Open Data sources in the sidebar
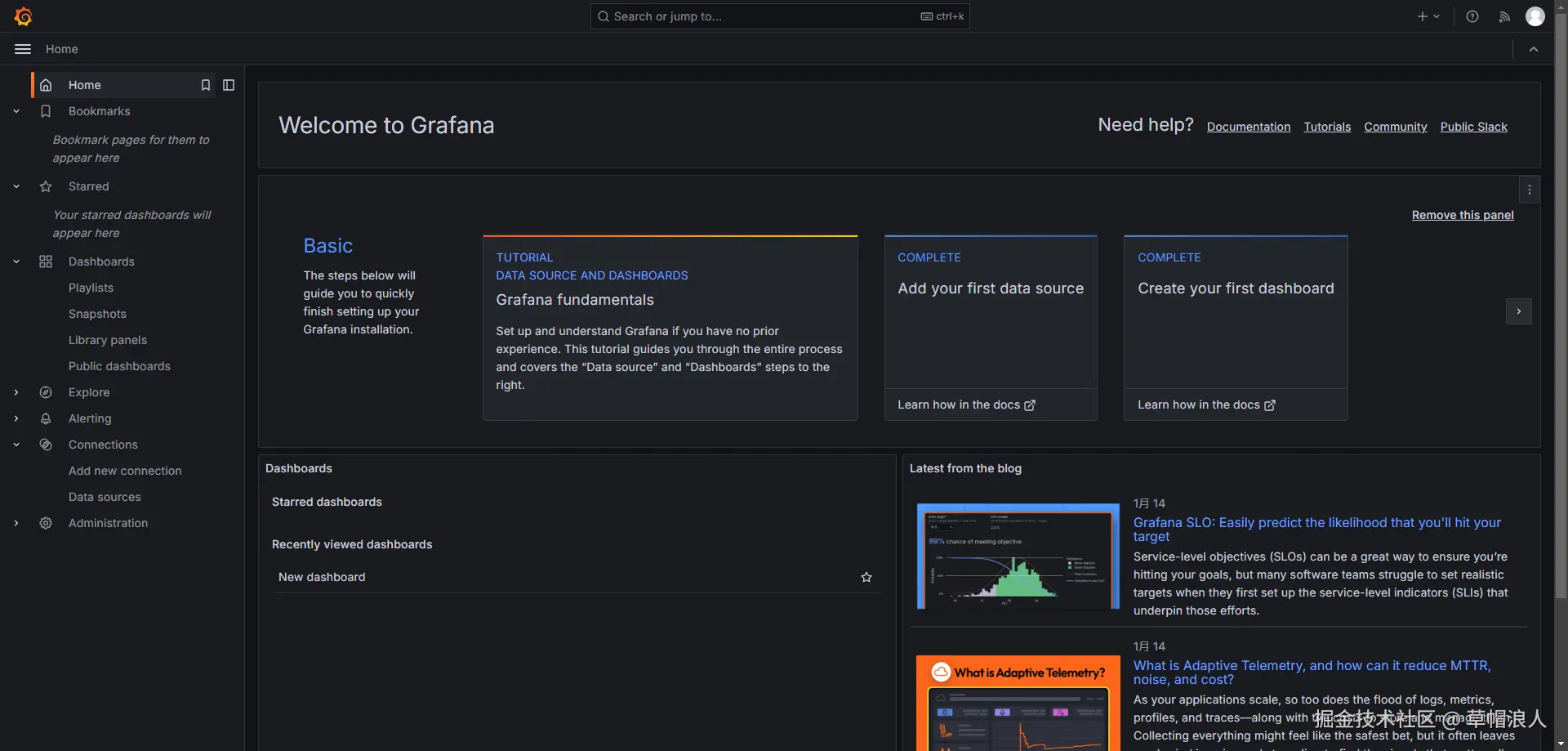The image size is (1568, 751). 105,497
